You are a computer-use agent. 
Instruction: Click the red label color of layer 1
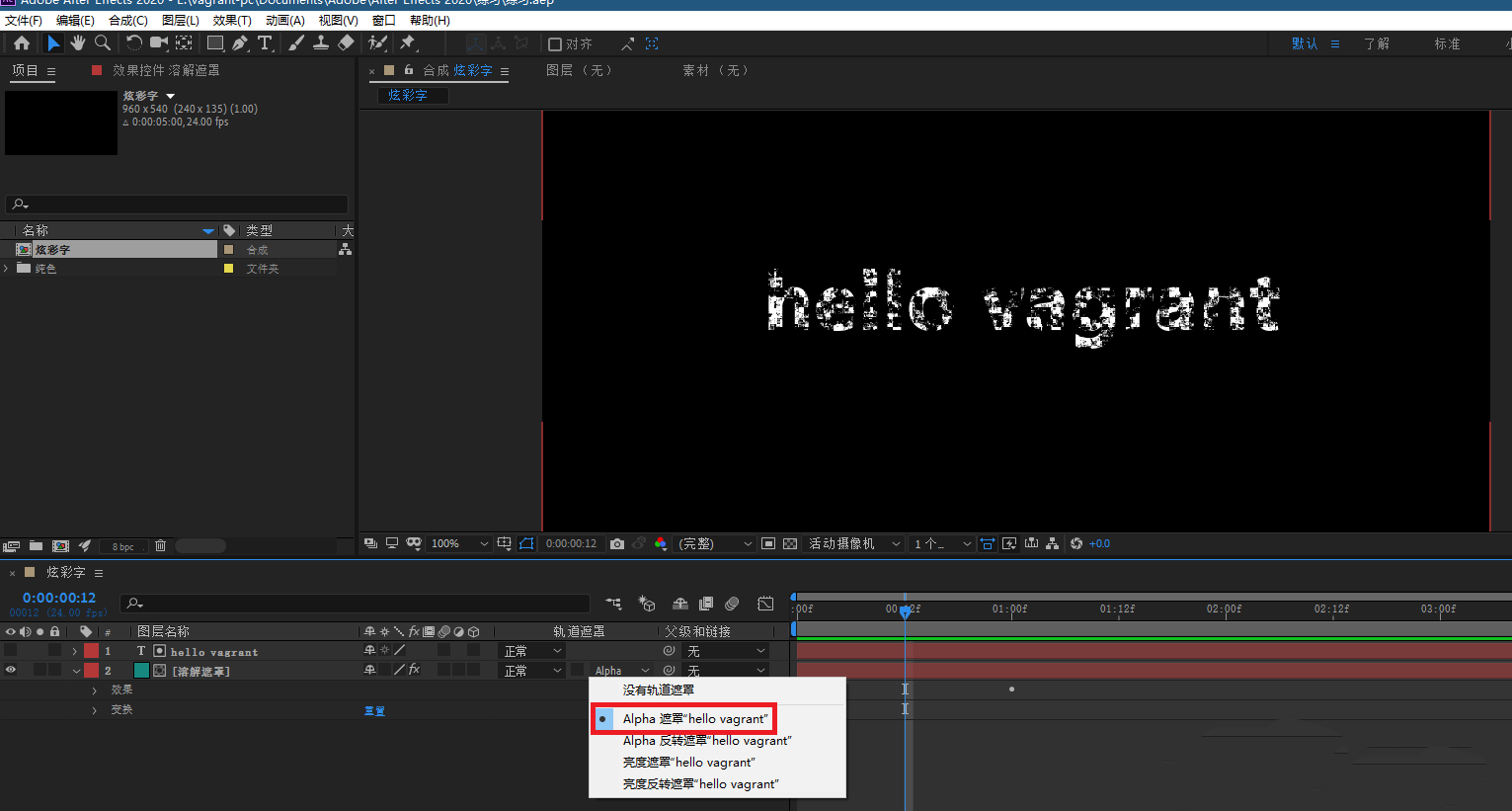tap(92, 651)
